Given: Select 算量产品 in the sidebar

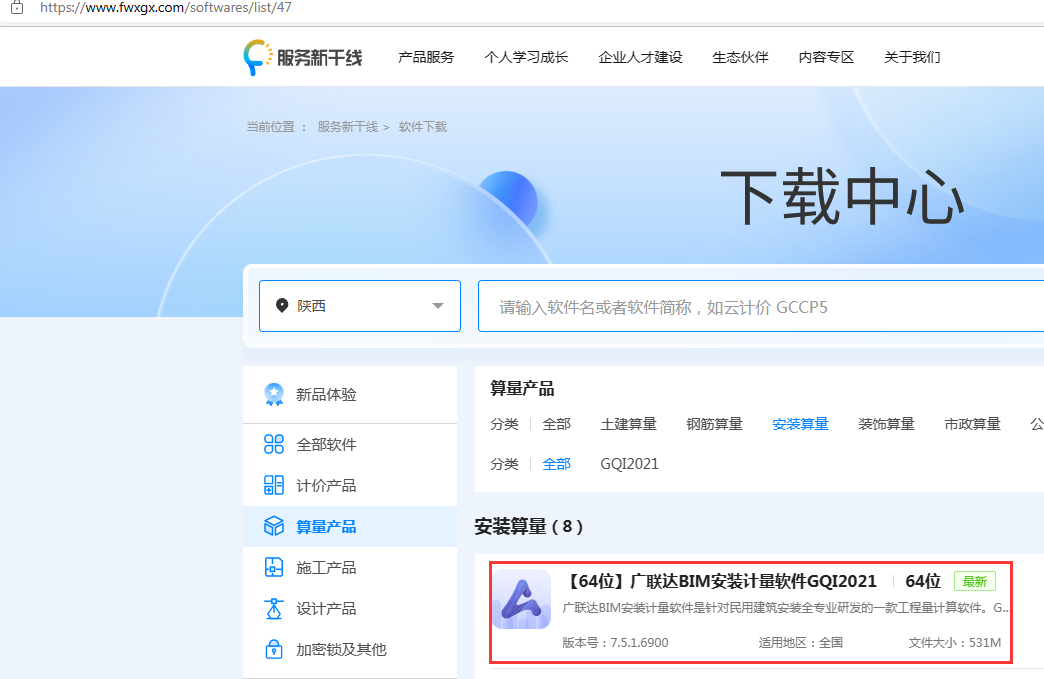Looking at the screenshot, I should 350,526.
